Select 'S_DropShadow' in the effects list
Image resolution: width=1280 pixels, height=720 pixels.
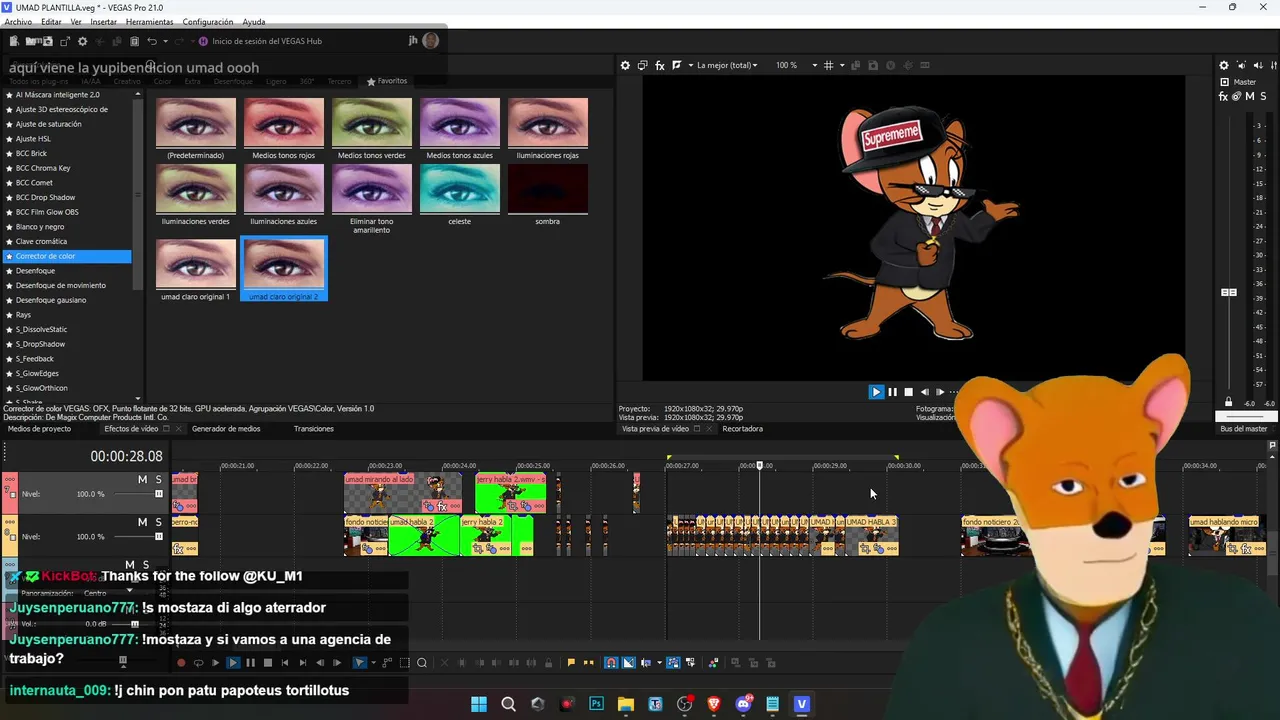pyautogui.click(x=40, y=344)
